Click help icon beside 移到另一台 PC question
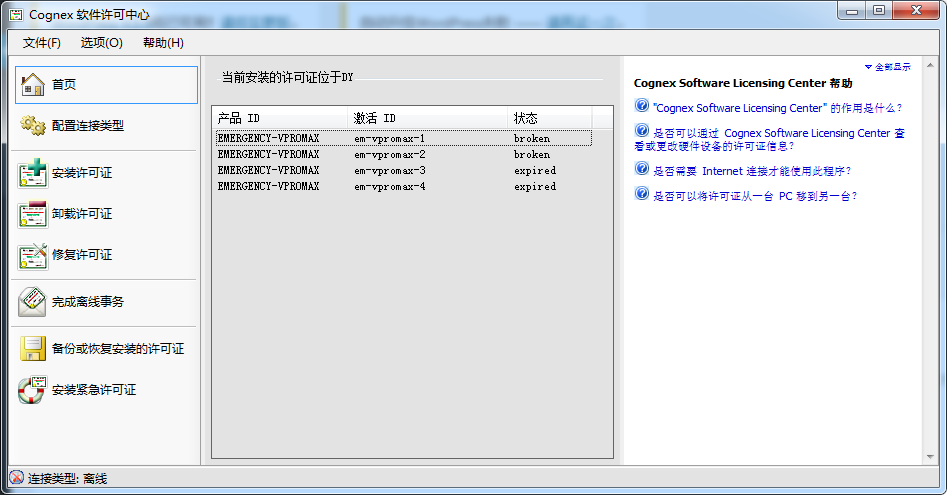This screenshot has height=495, width=947. [x=642, y=194]
